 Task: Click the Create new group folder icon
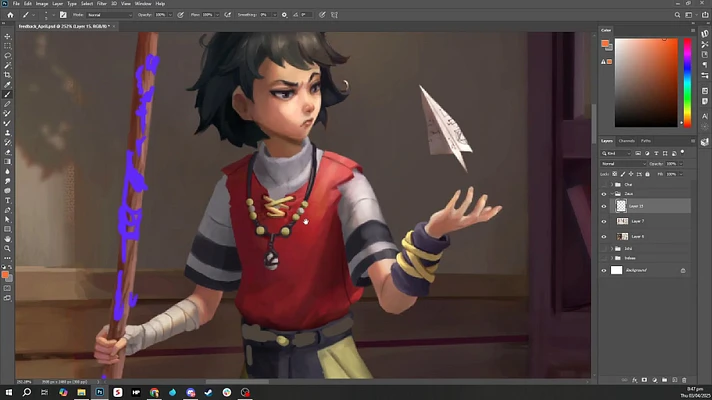click(664, 380)
